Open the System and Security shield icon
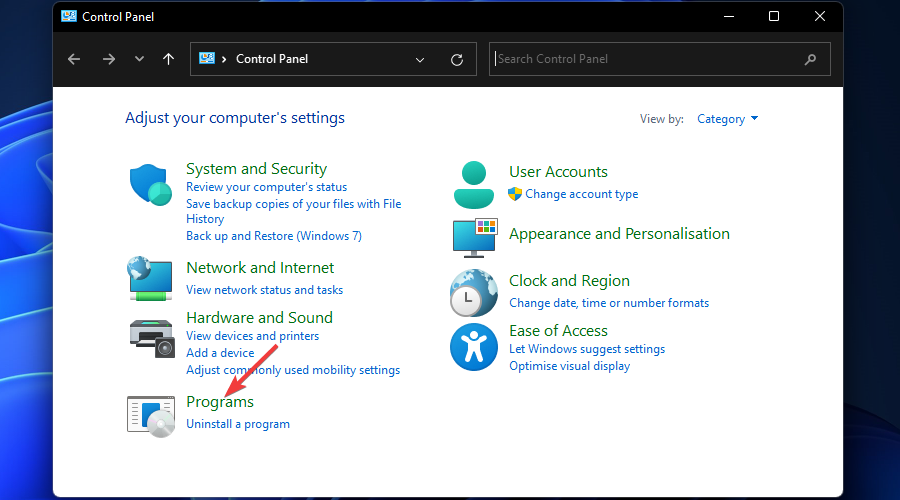 pos(150,185)
